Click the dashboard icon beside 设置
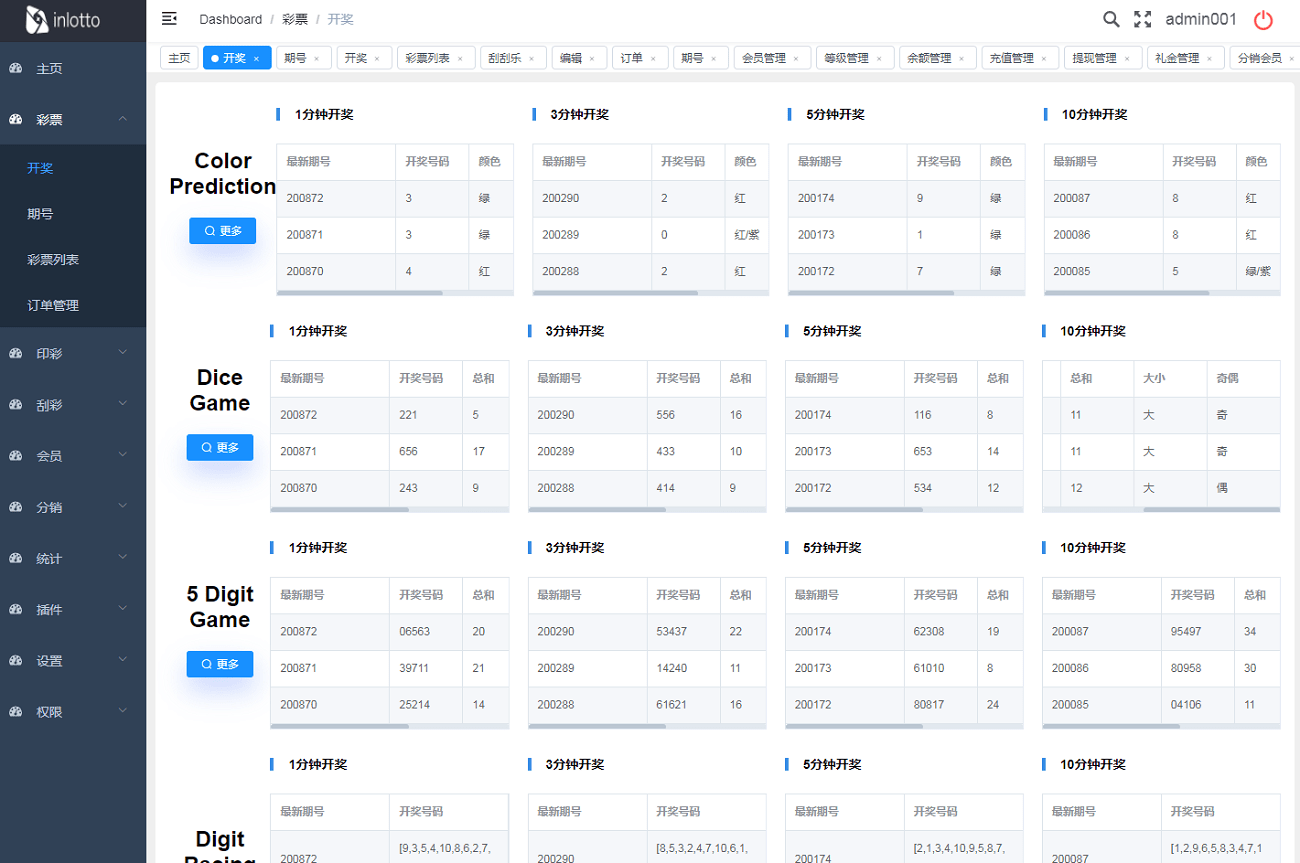This screenshot has width=1300, height=863. 16,660
